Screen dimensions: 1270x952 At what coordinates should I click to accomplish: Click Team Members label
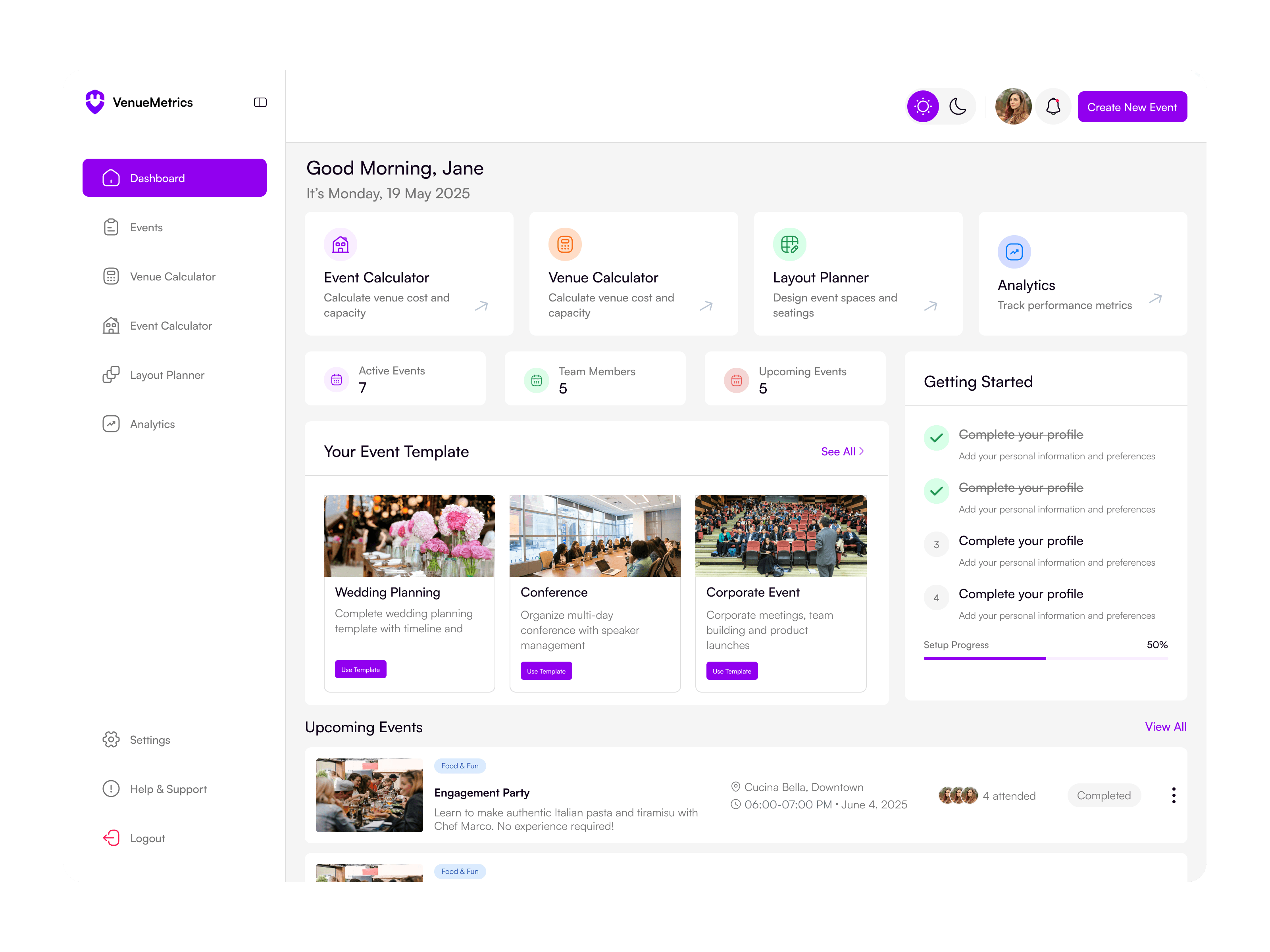(x=597, y=371)
